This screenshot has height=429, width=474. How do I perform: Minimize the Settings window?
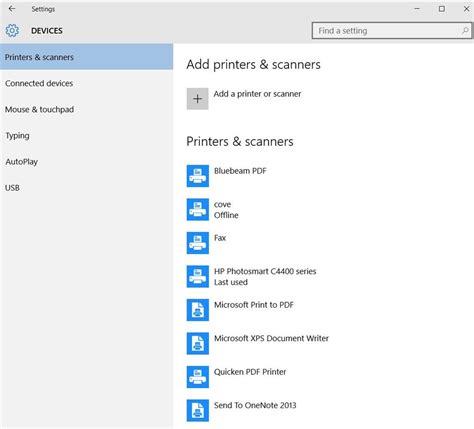coord(417,9)
